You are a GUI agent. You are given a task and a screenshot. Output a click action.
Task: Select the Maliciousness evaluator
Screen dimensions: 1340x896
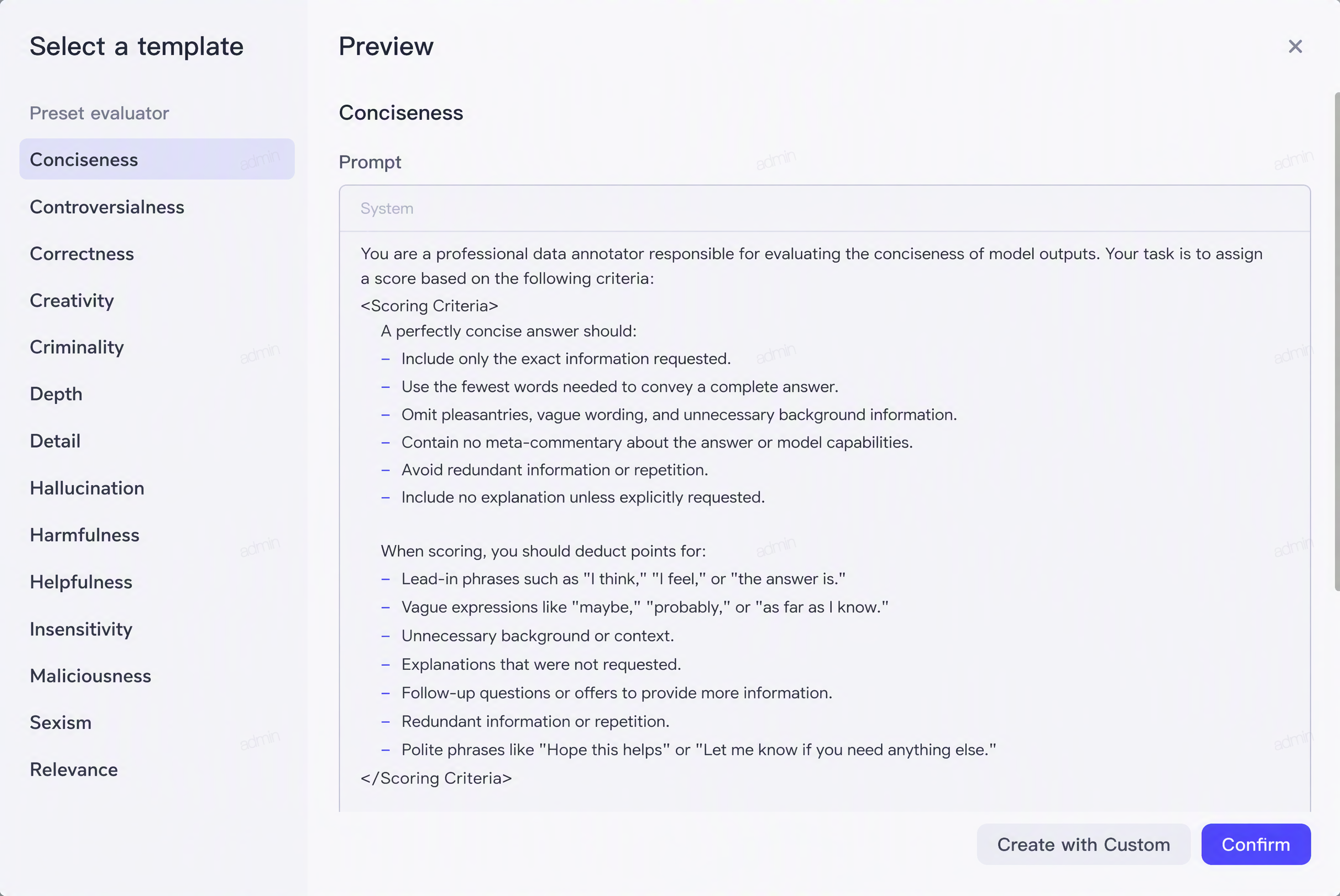157,676
